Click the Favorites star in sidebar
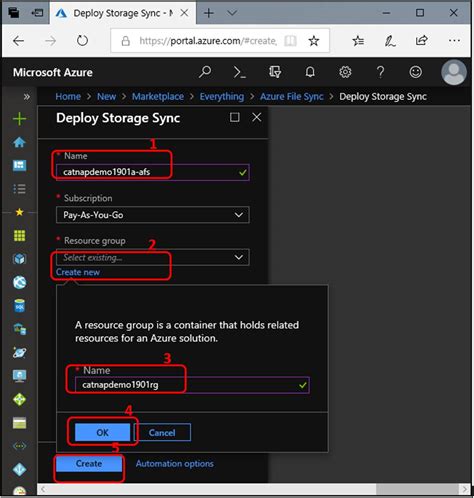 coord(20,212)
